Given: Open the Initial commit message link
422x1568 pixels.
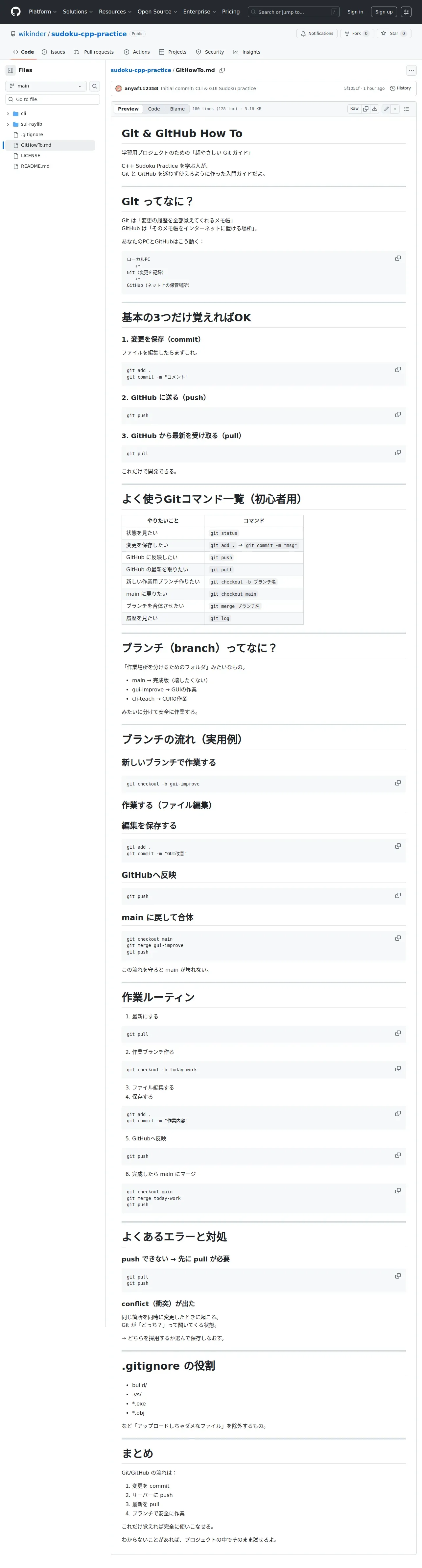Looking at the screenshot, I should pyautogui.click(x=208, y=88).
